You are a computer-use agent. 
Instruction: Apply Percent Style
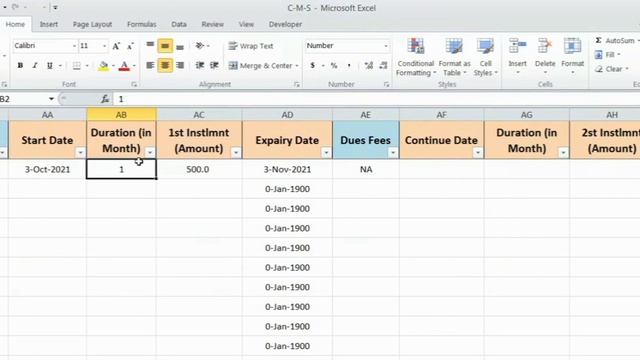click(334, 65)
